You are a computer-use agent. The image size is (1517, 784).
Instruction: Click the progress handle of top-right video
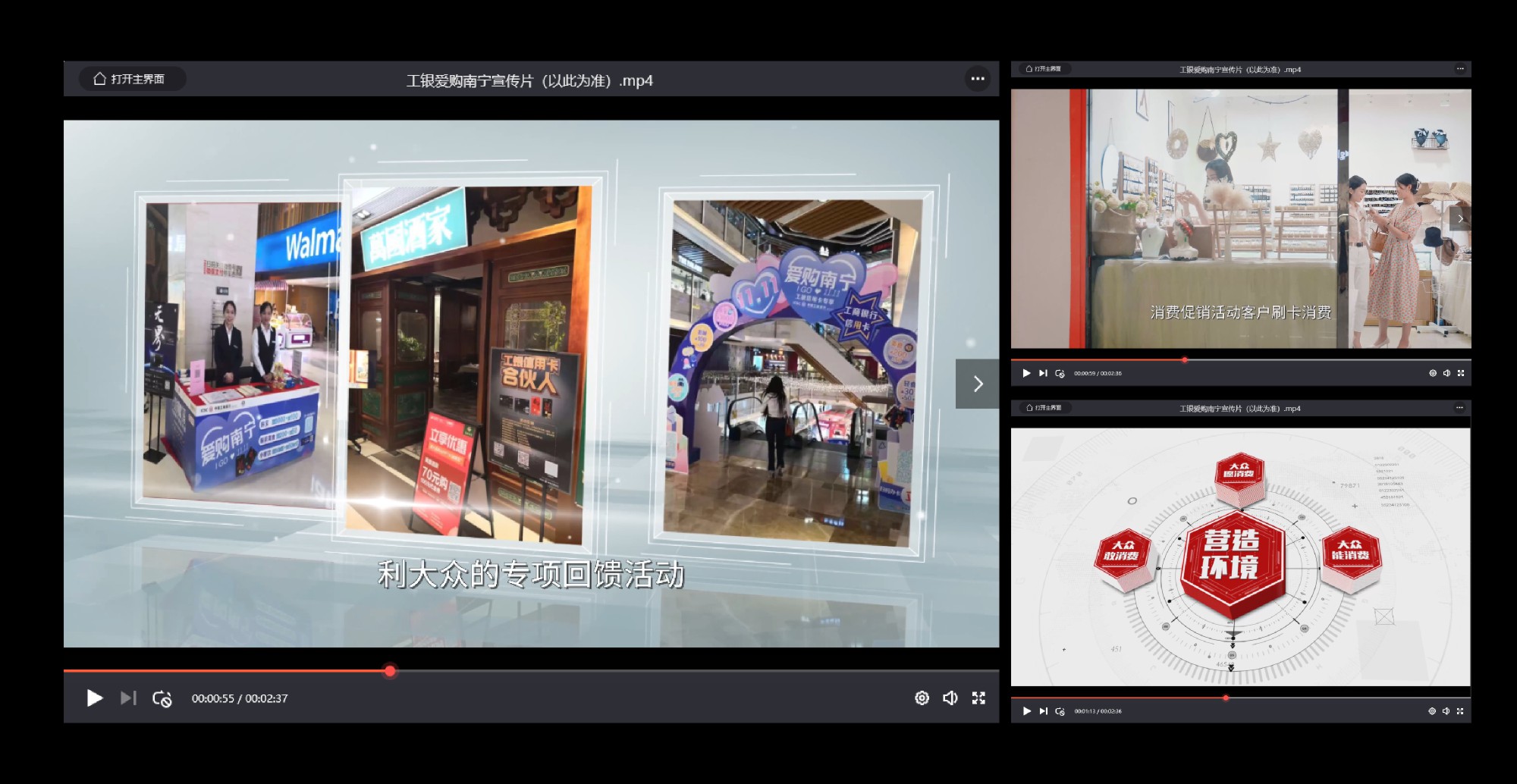click(1185, 359)
